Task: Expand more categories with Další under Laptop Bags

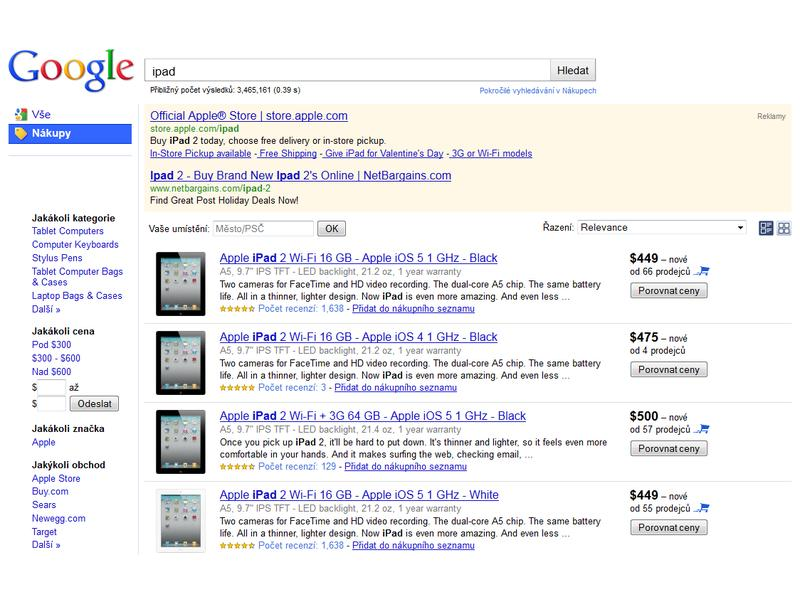Action: pos(46,309)
